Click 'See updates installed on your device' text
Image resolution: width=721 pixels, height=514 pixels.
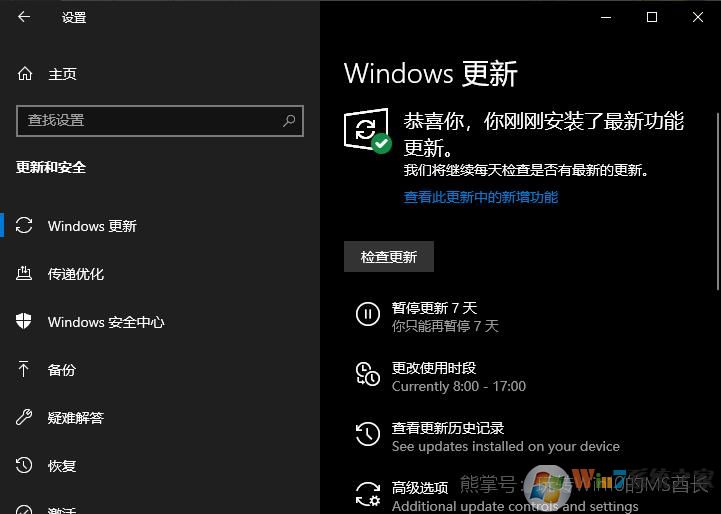pos(505,446)
